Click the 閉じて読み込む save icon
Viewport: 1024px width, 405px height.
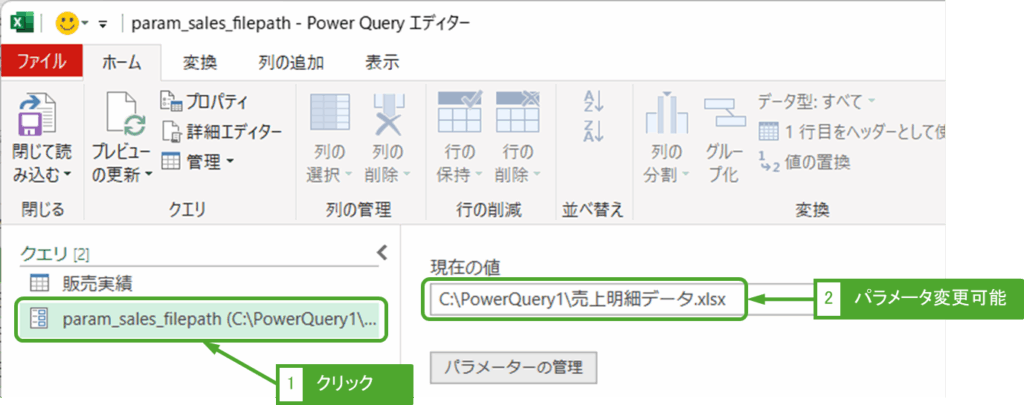pos(38,115)
